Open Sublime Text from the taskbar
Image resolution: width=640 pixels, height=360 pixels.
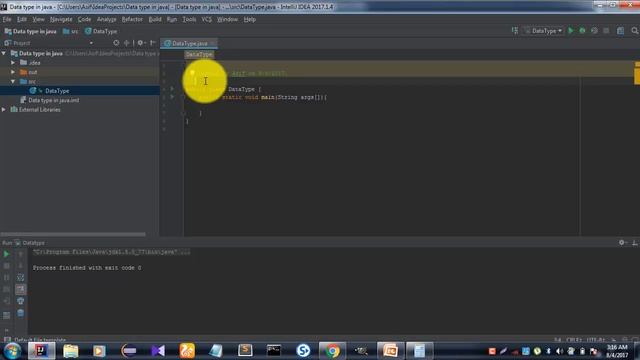click(x=245, y=351)
